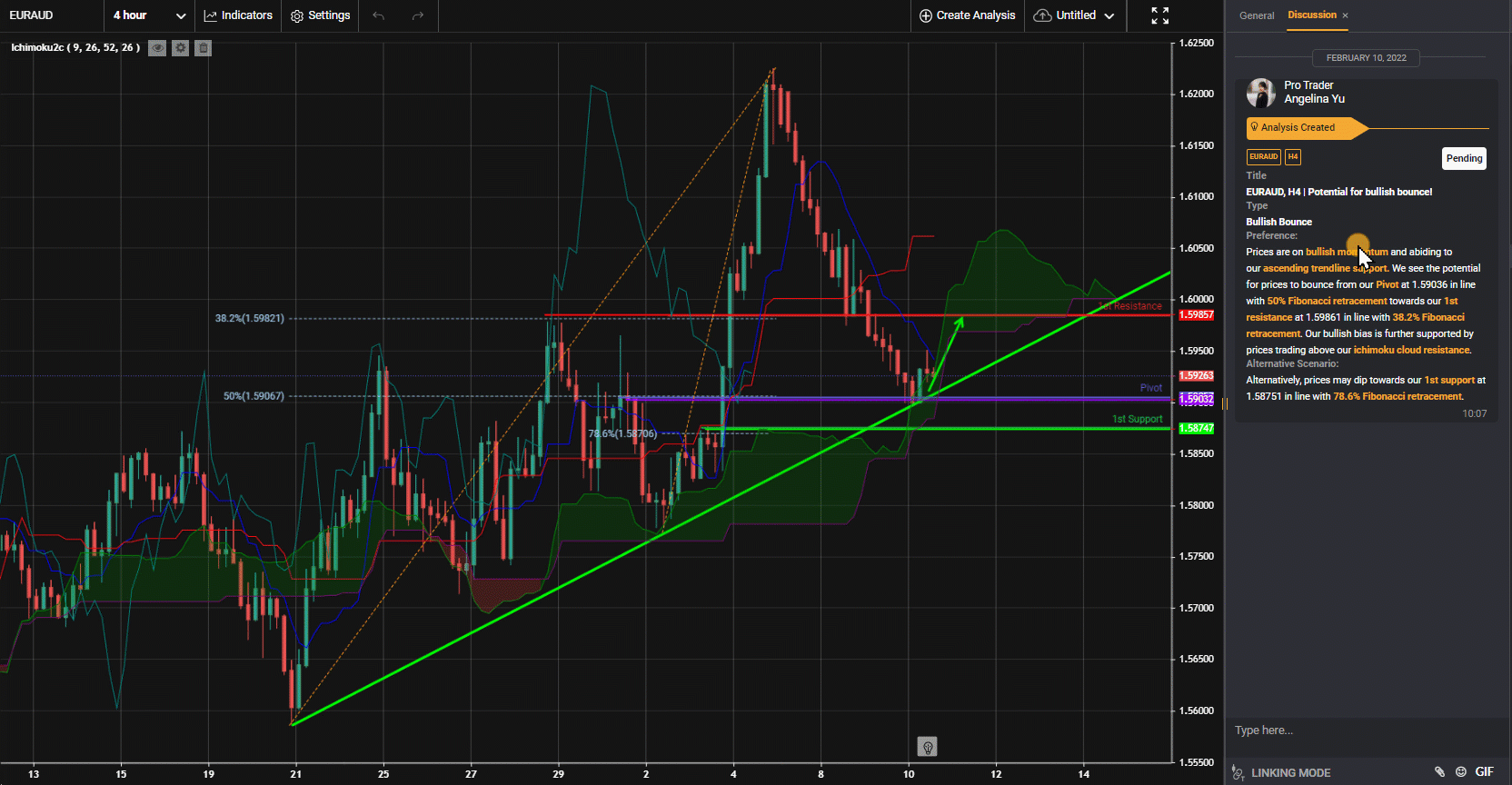Attach a file with paperclip icon
The height and width of the screenshot is (785, 1512).
[1439, 771]
